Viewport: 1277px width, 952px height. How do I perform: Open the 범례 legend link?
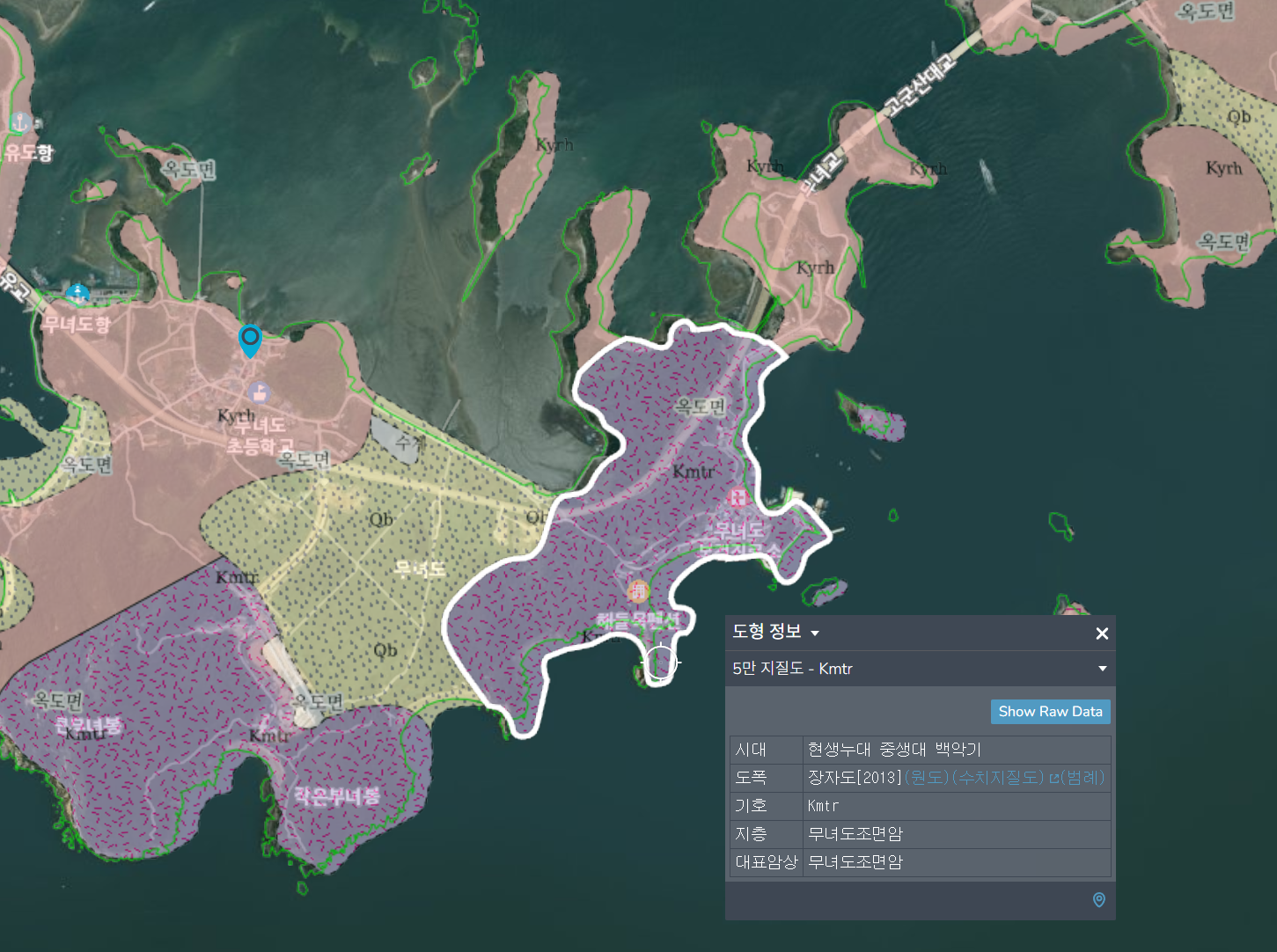click(1083, 778)
